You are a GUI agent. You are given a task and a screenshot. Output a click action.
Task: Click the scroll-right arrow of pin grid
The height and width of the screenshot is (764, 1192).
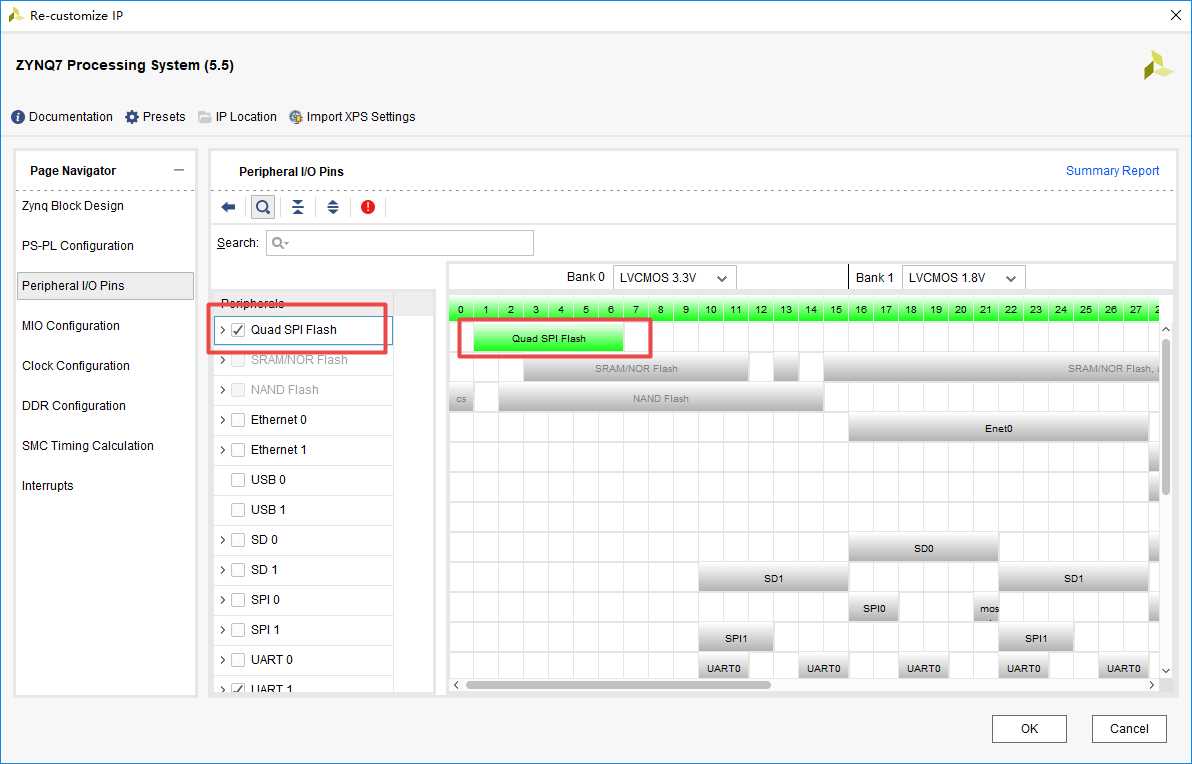[1152, 685]
